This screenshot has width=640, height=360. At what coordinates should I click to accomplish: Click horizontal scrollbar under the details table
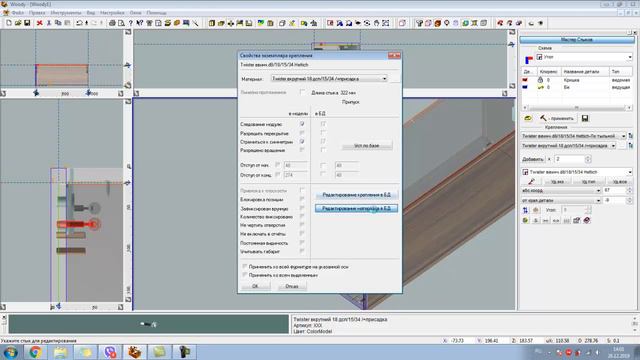[x=576, y=108]
